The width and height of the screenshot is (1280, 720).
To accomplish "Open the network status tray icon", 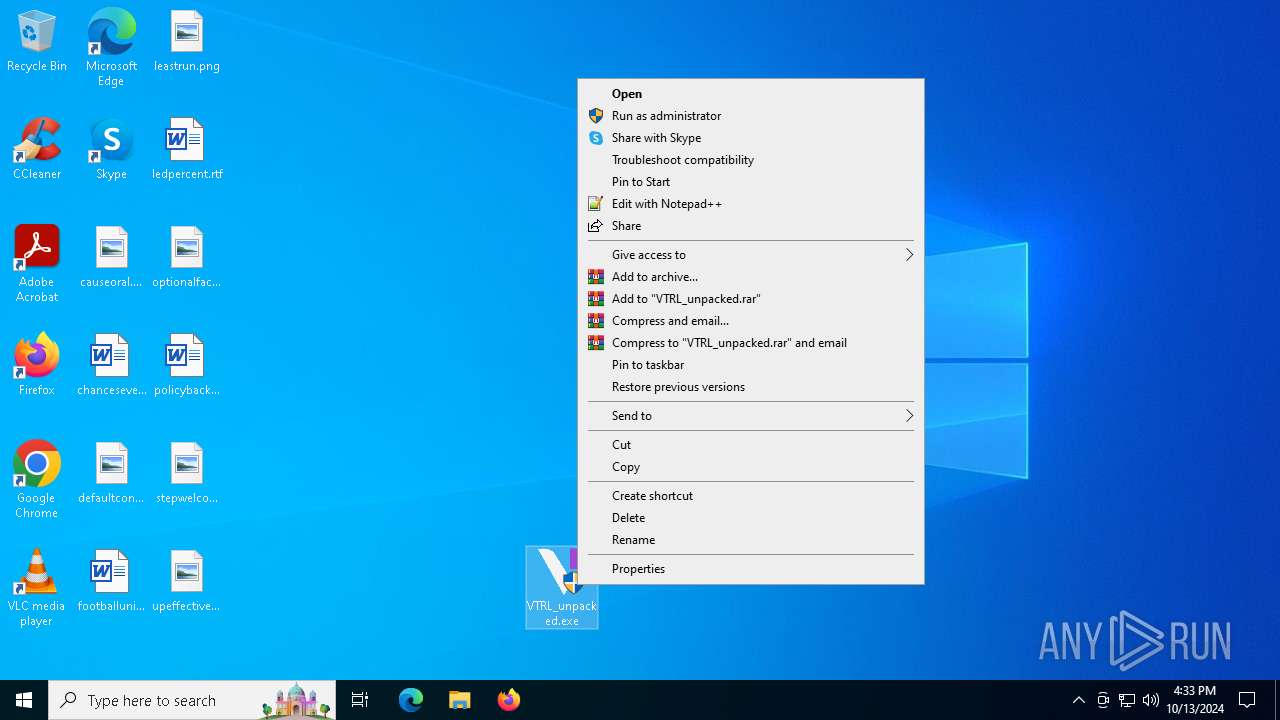I will coord(1127,700).
